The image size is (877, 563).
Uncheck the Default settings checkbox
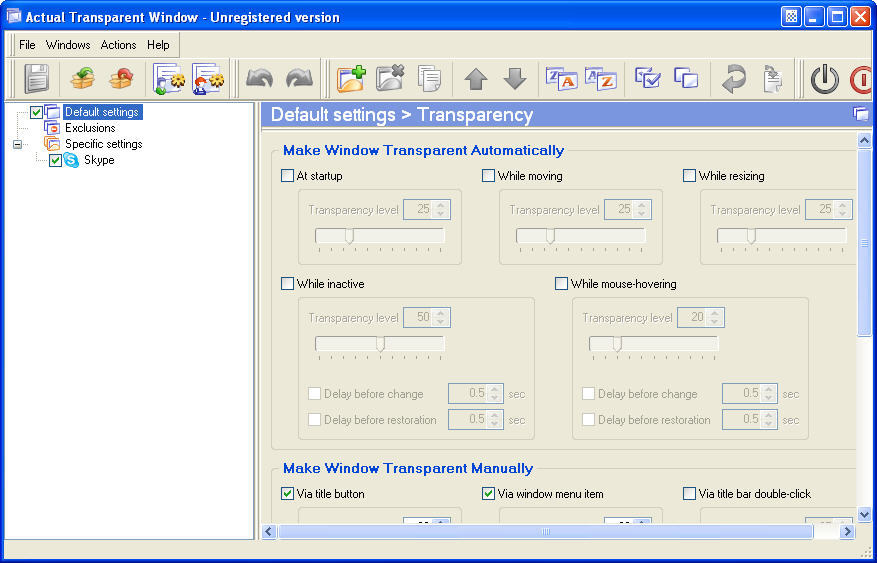coord(36,112)
